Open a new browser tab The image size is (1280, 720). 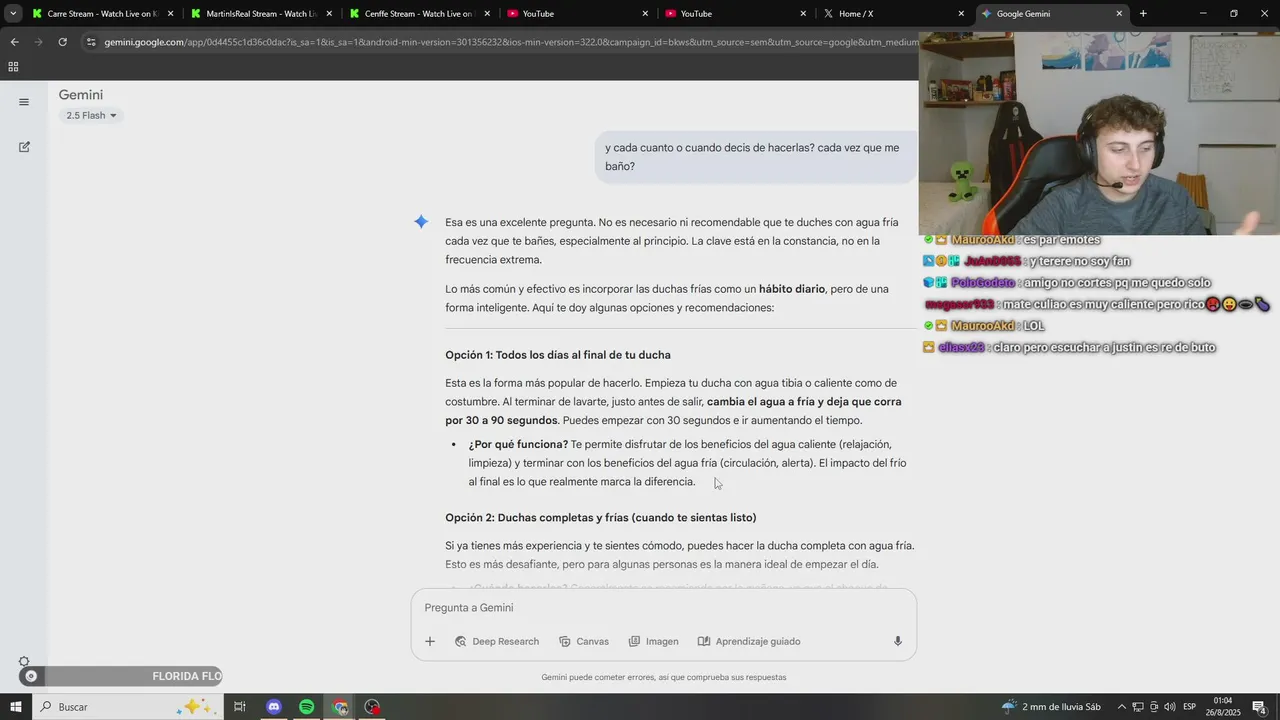[1143, 14]
